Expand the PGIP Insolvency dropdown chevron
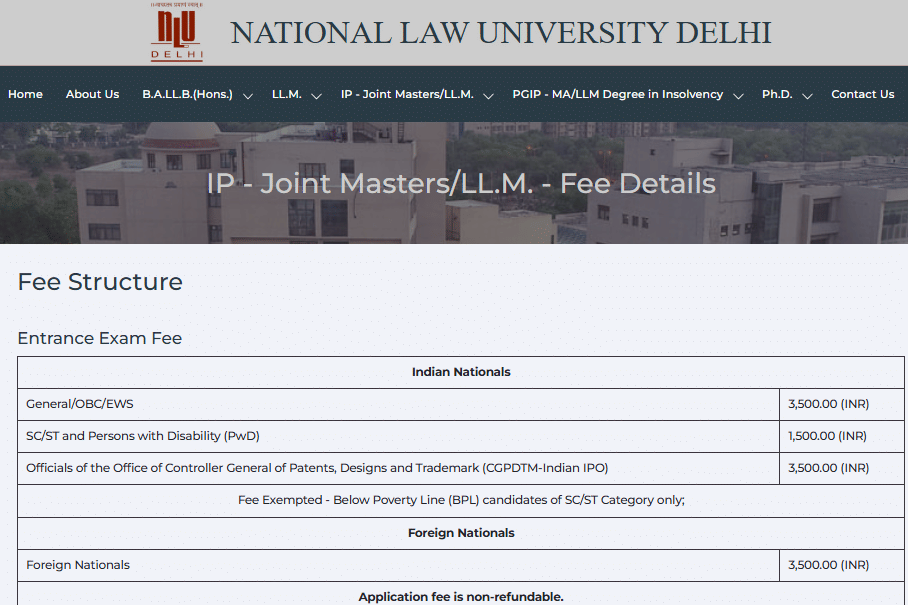 739,96
